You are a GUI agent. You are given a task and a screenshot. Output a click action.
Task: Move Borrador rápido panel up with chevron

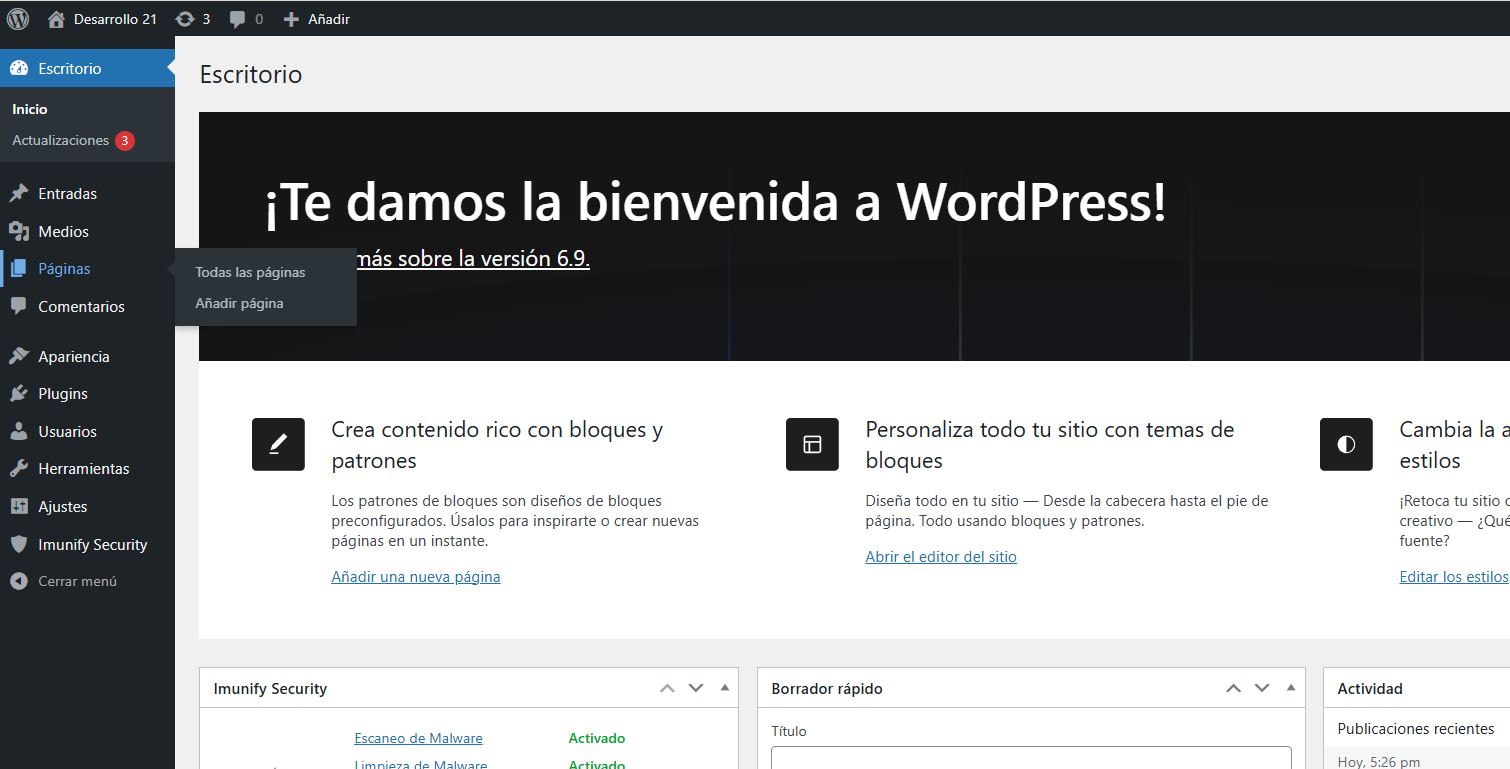1234,688
